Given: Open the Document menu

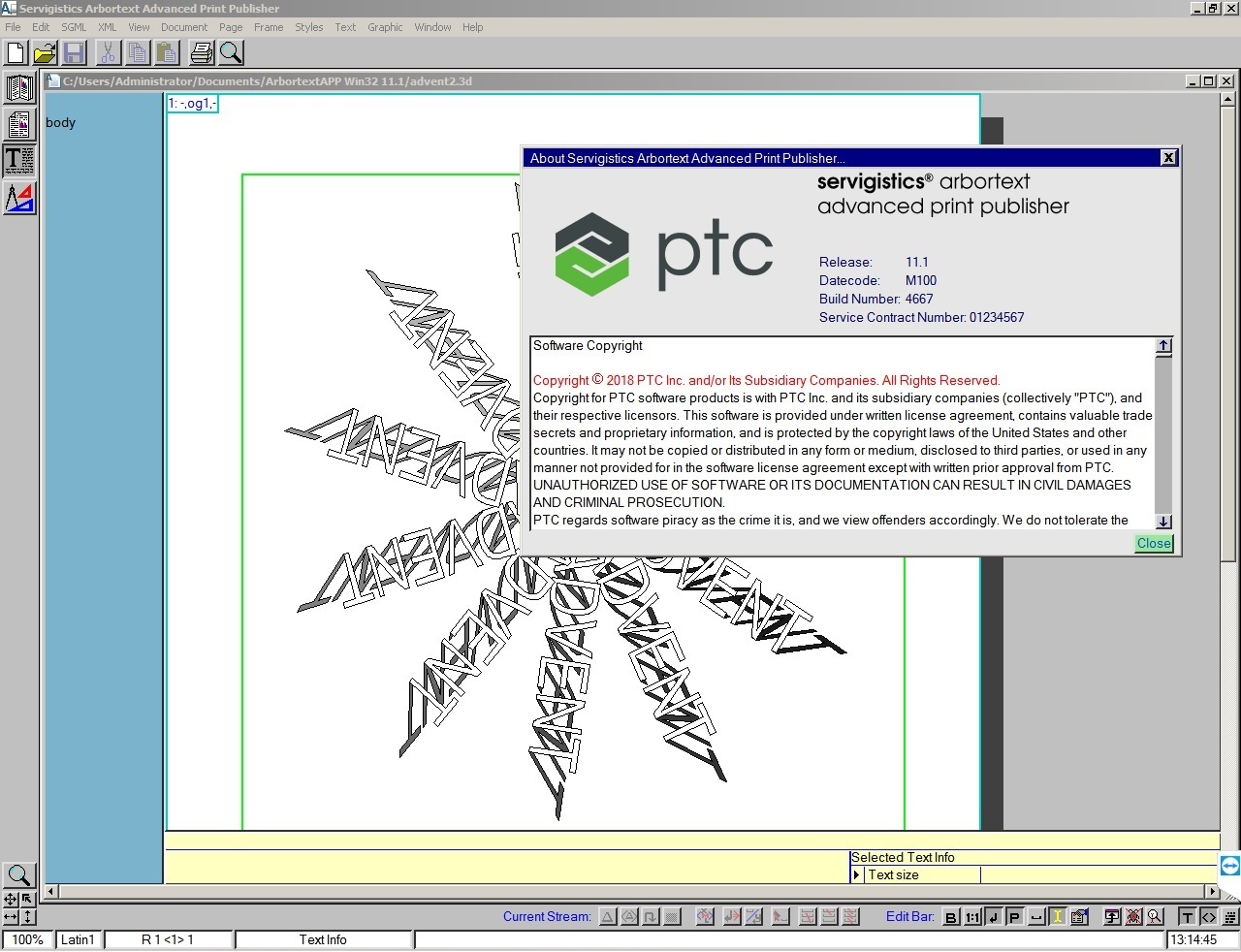Looking at the screenshot, I should point(184,27).
